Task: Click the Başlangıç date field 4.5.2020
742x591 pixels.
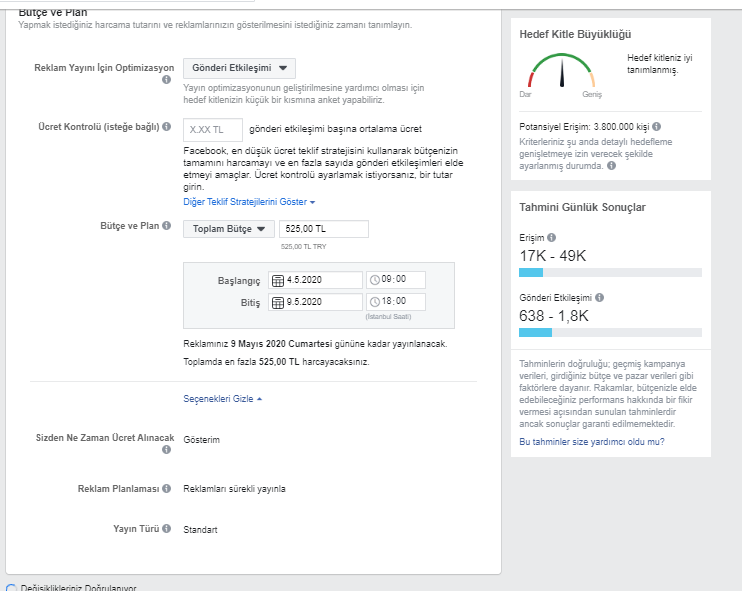Action: pyautogui.click(x=315, y=280)
